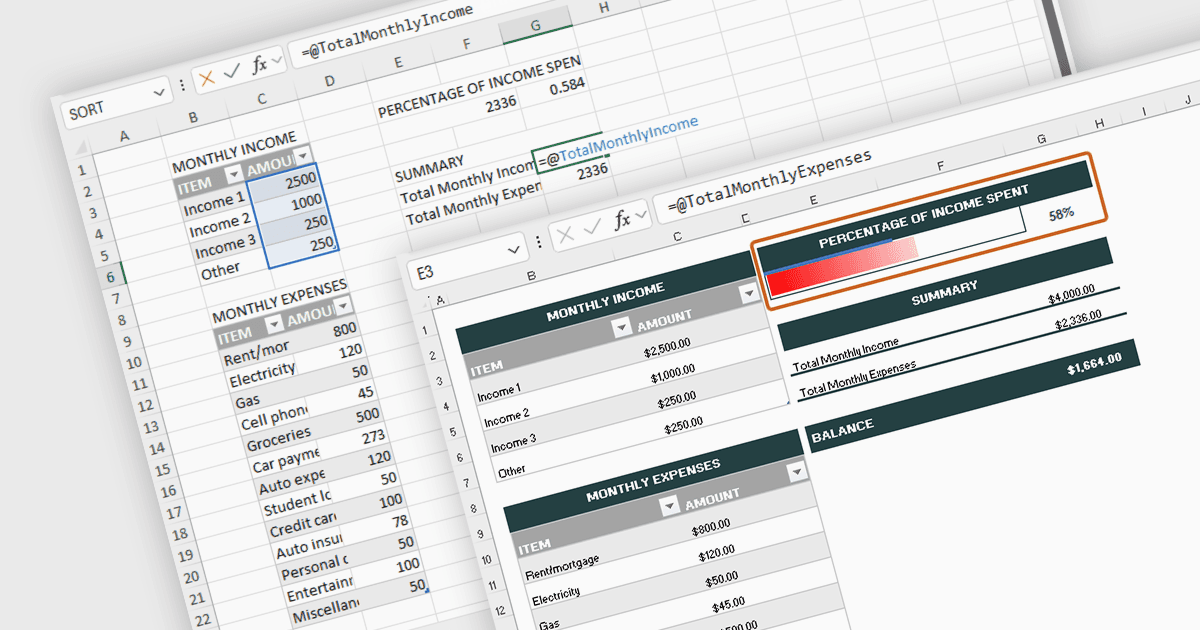Click 'Total Monthly Expenses' label in front window
The width and height of the screenshot is (1200, 630).
[x=857, y=378]
